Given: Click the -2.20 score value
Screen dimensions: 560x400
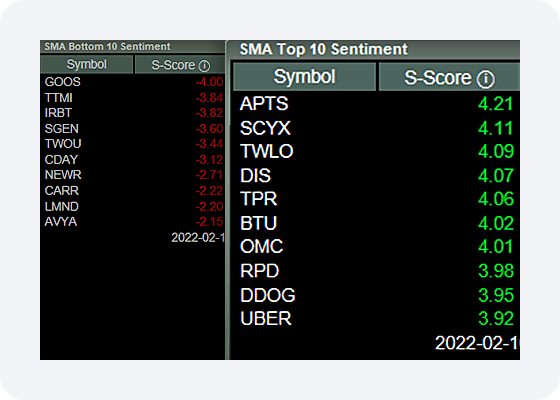Looking at the screenshot, I should [x=209, y=206].
